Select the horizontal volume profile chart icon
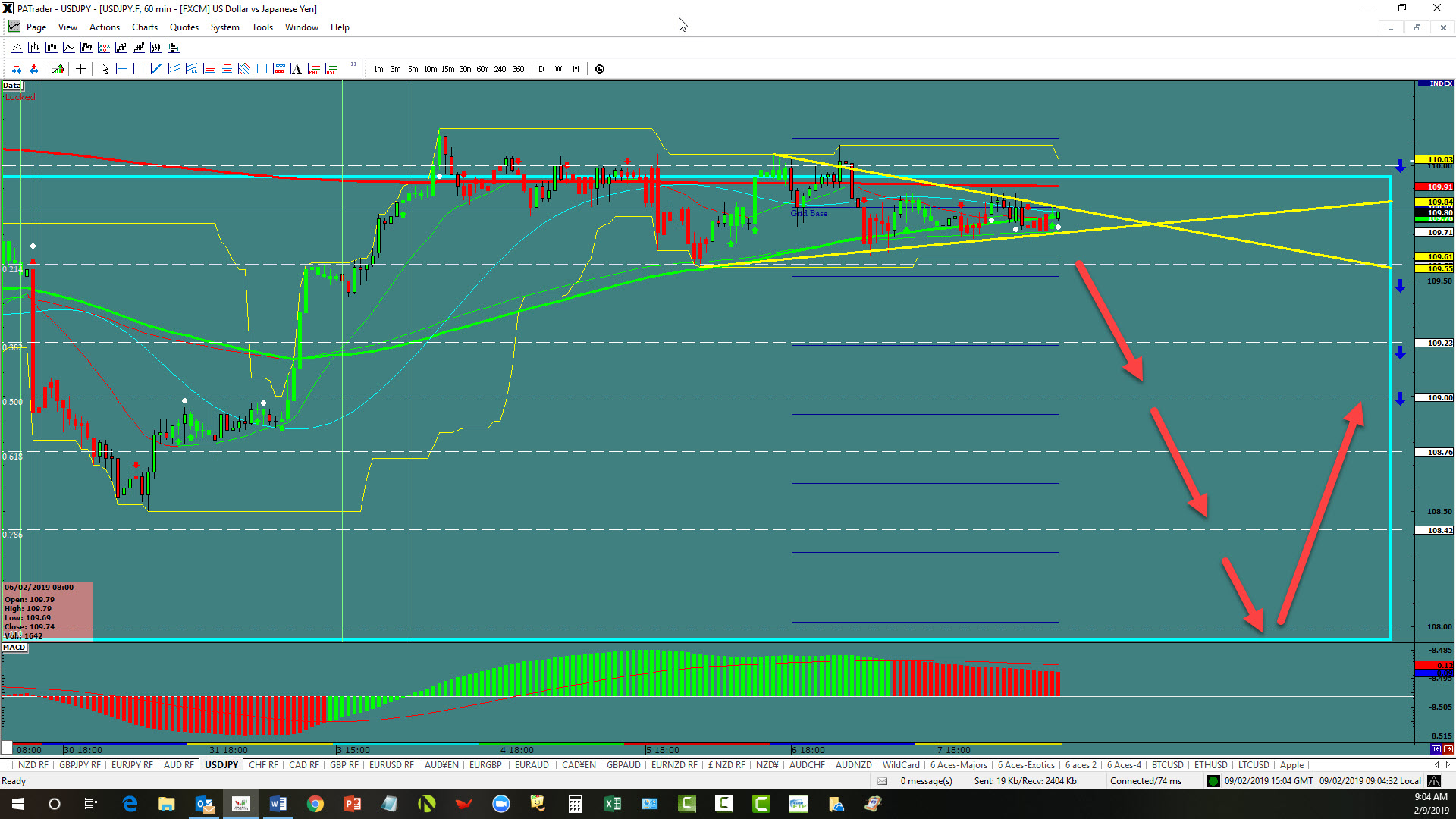1456x819 pixels. [x=174, y=47]
